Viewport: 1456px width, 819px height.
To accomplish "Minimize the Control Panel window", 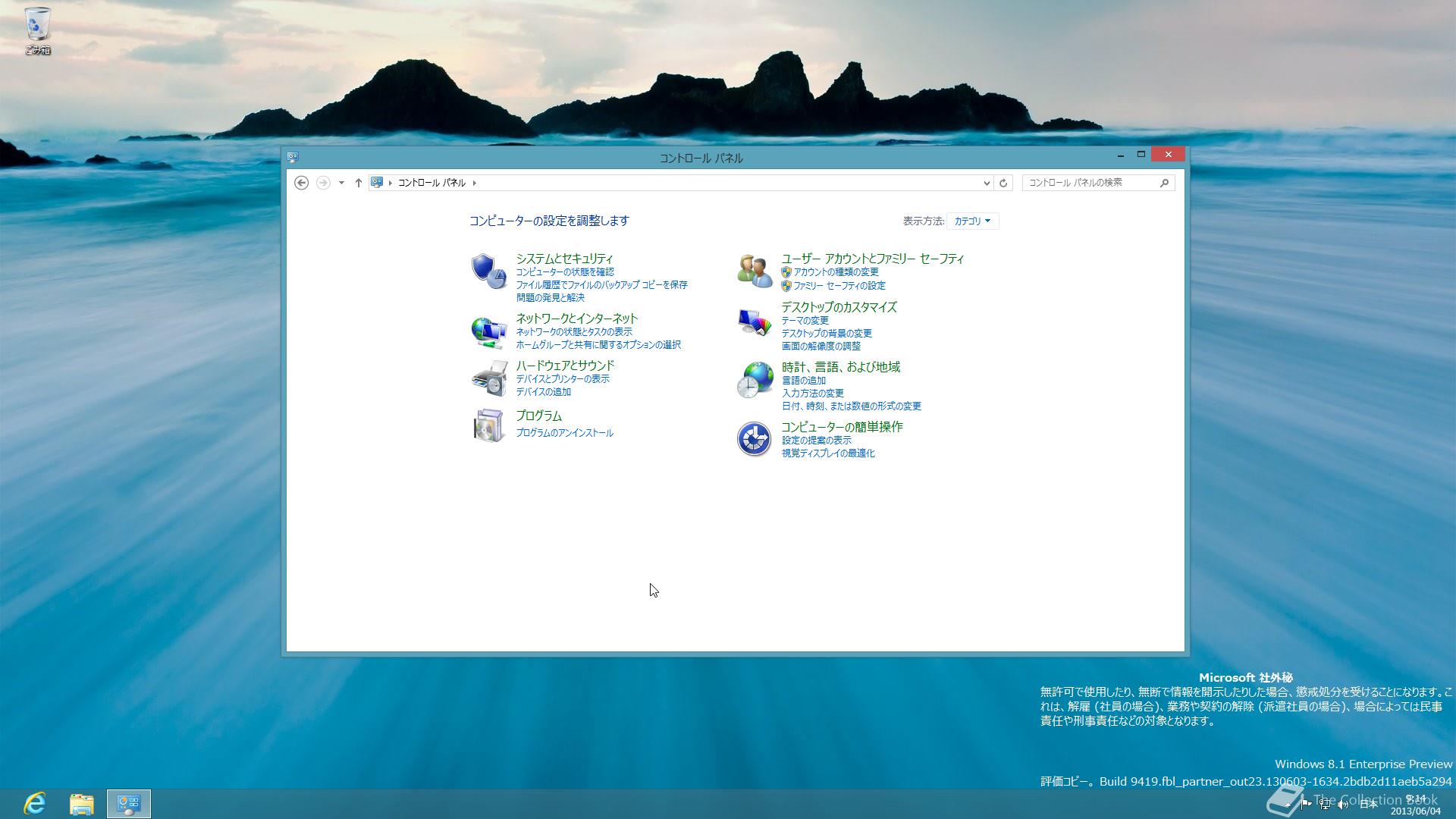I will (x=1120, y=155).
